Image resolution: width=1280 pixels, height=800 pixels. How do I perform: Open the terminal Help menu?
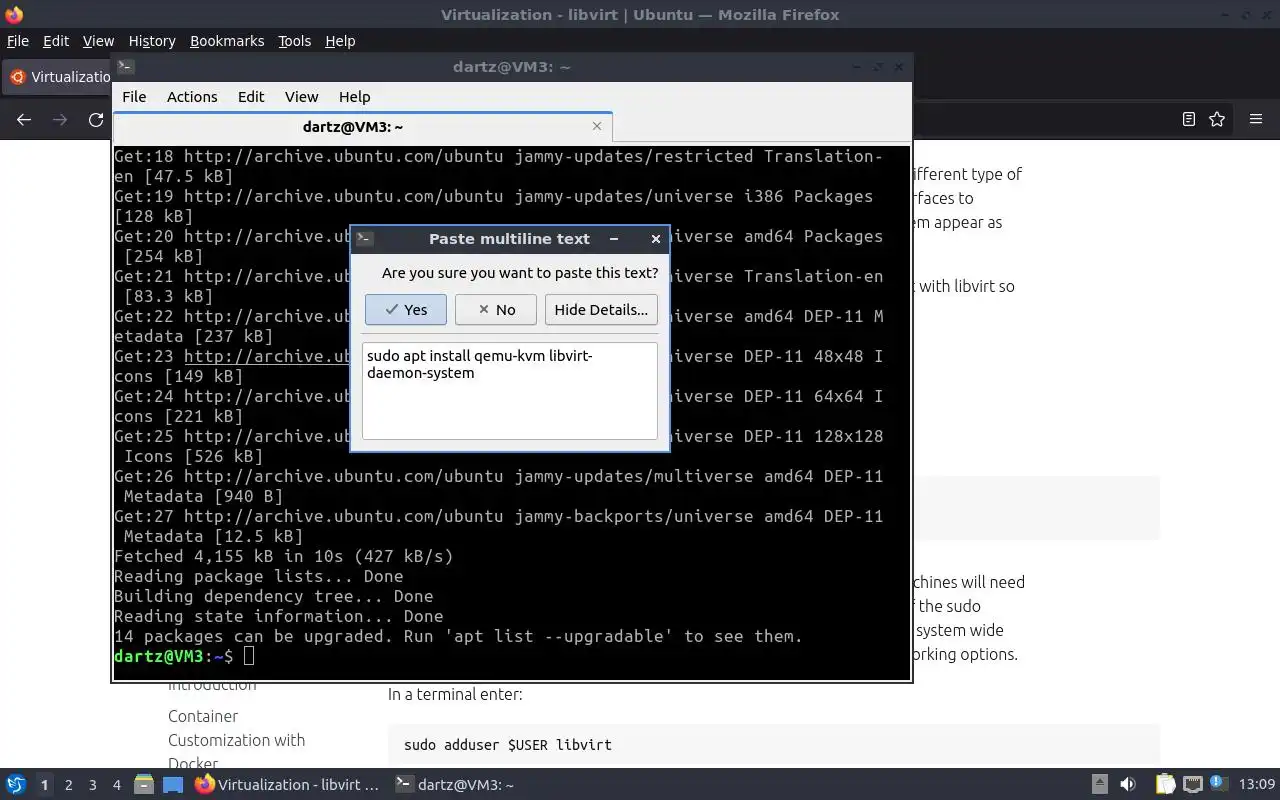tap(355, 97)
